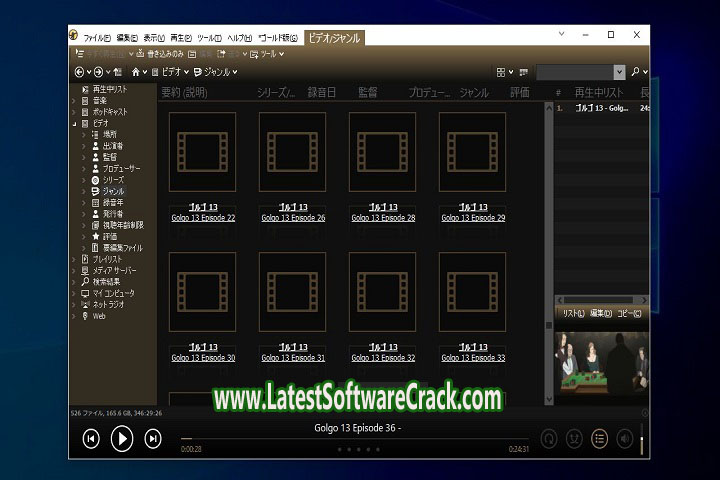Go forward with the right arrow

[98, 72]
